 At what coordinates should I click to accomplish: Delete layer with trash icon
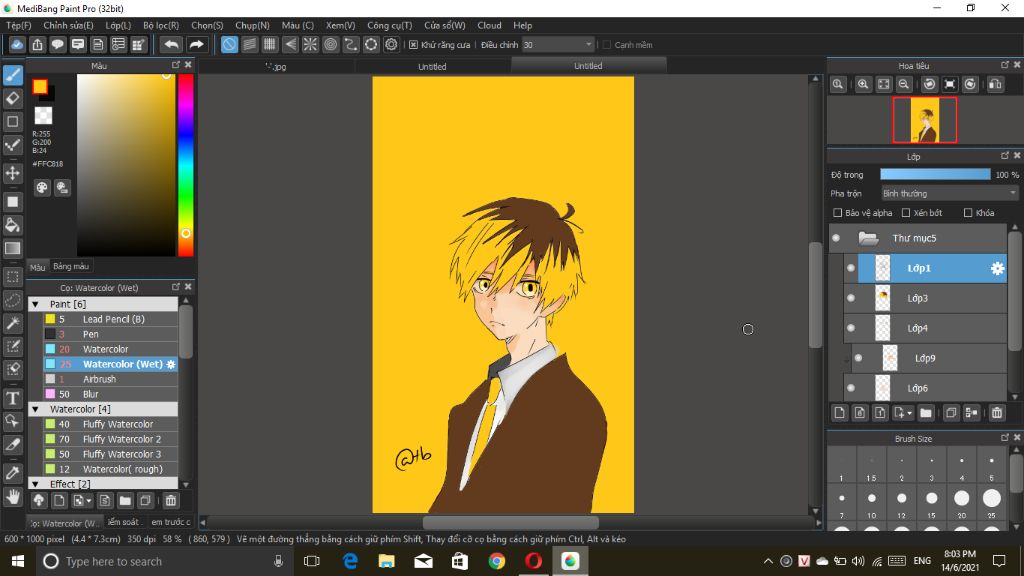(x=997, y=413)
